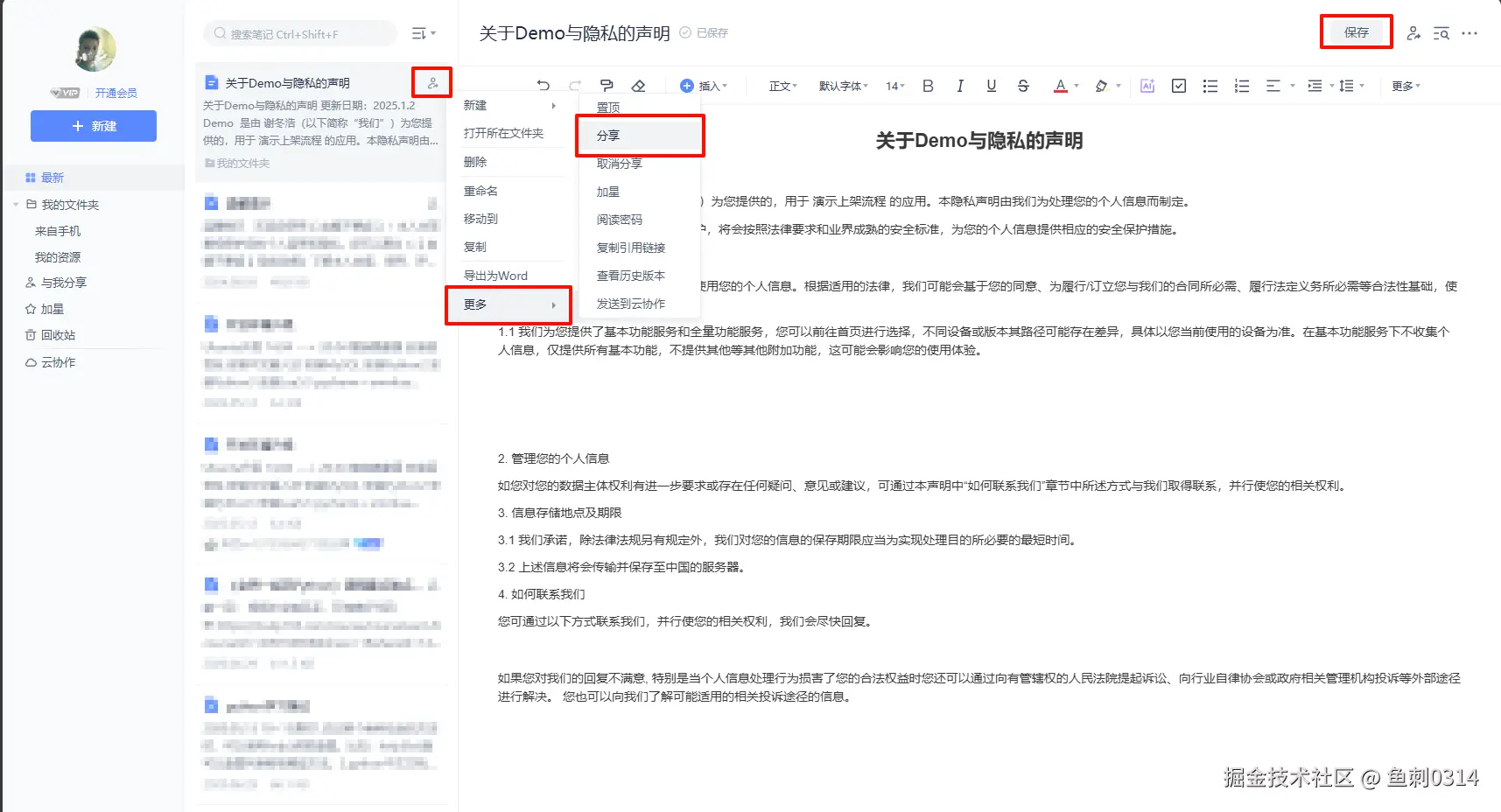Toggle italic text formatting

click(x=960, y=86)
